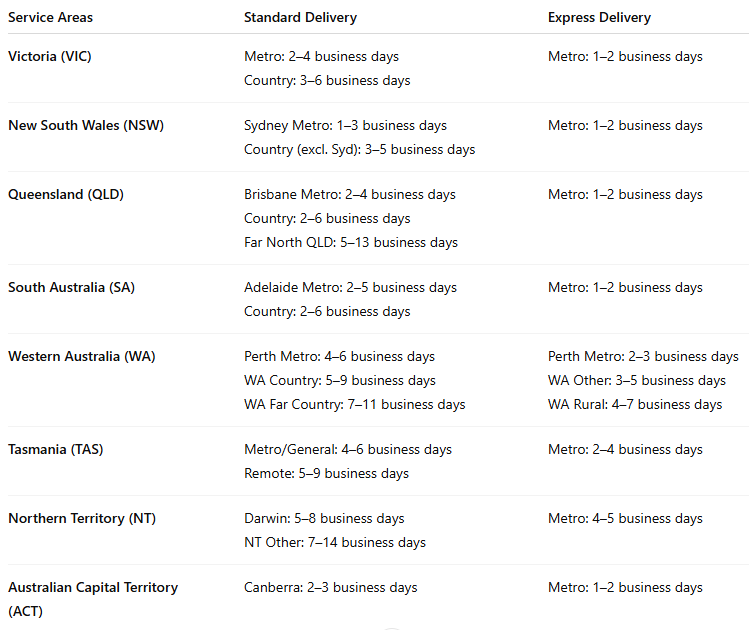Viewport: 749px width, 630px height.
Task: Select the Adelaide Metro delivery time text
Action: pos(350,288)
